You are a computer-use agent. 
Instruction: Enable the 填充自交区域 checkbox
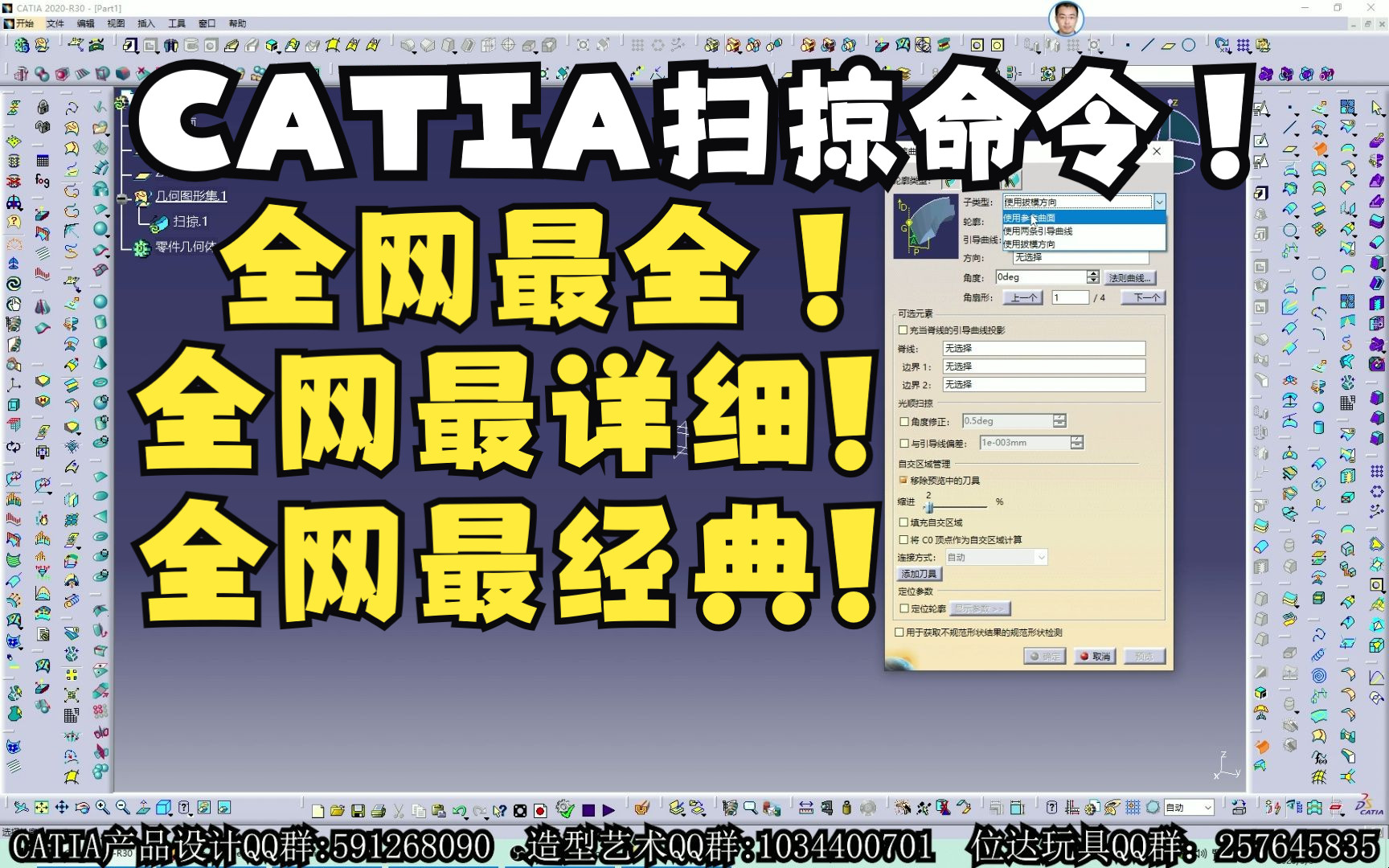903,522
